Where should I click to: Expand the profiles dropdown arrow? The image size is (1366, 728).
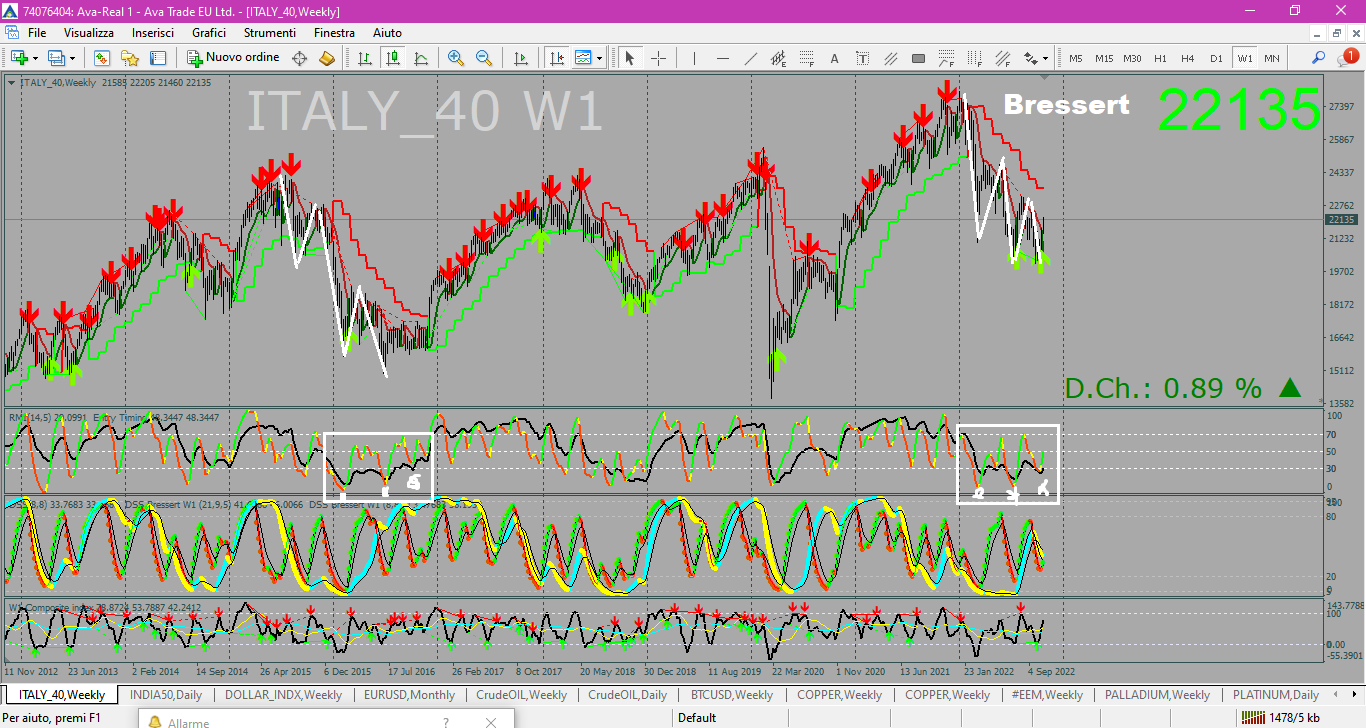pos(72,59)
